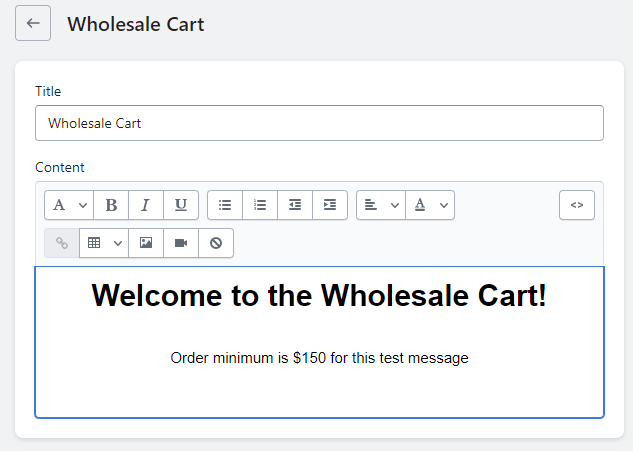633x451 pixels.
Task: Insert a numbered list
Action: click(260, 205)
